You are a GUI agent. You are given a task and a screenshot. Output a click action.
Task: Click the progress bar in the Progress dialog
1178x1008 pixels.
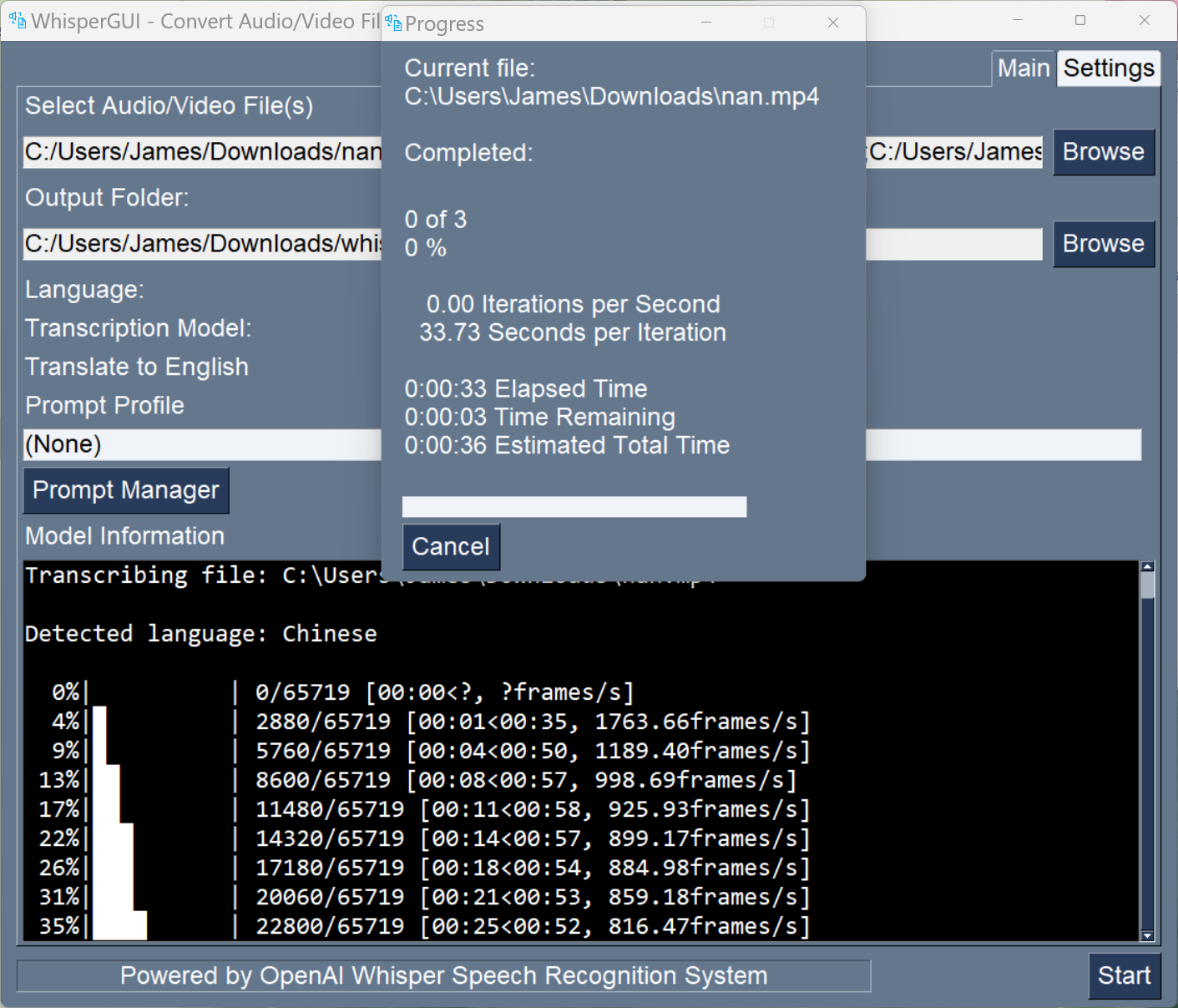tap(574, 506)
